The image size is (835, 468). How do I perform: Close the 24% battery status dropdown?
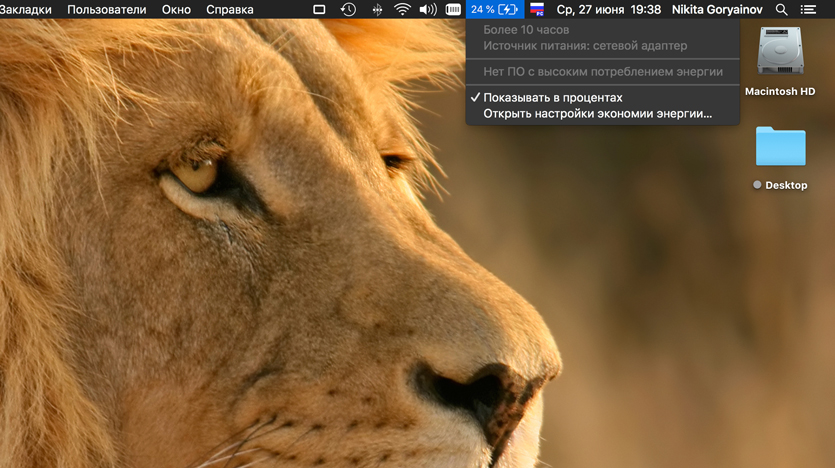point(495,9)
